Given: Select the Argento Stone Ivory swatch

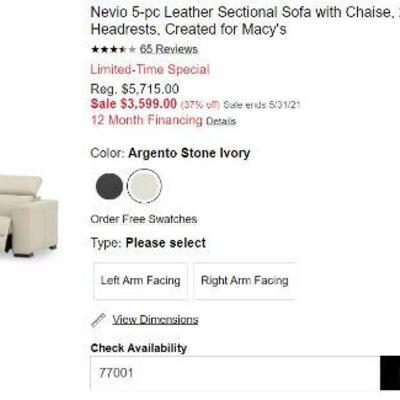Looking at the screenshot, I should pos(144,186).
